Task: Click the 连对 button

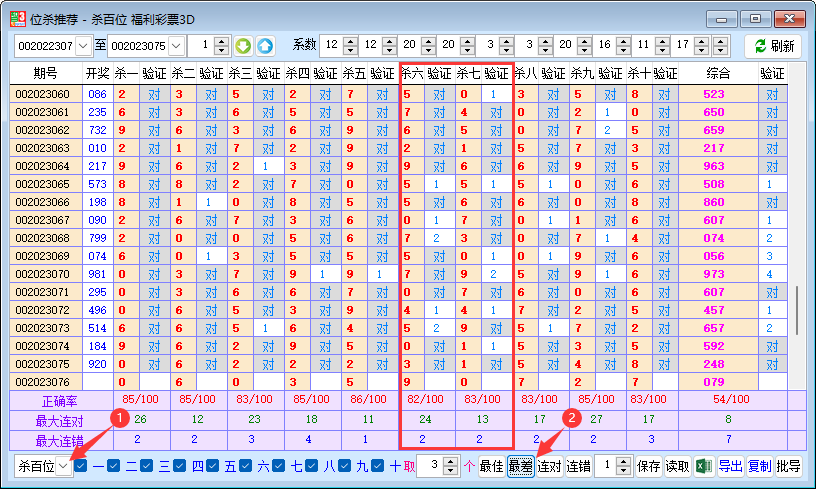Action: pos(550,466)
